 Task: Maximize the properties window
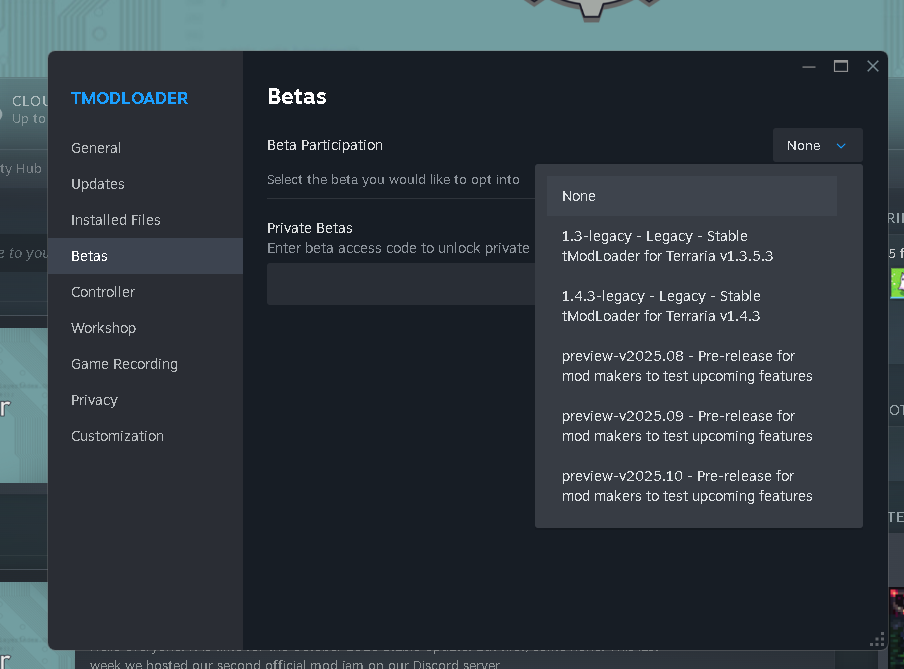click(x=841, y=66)
